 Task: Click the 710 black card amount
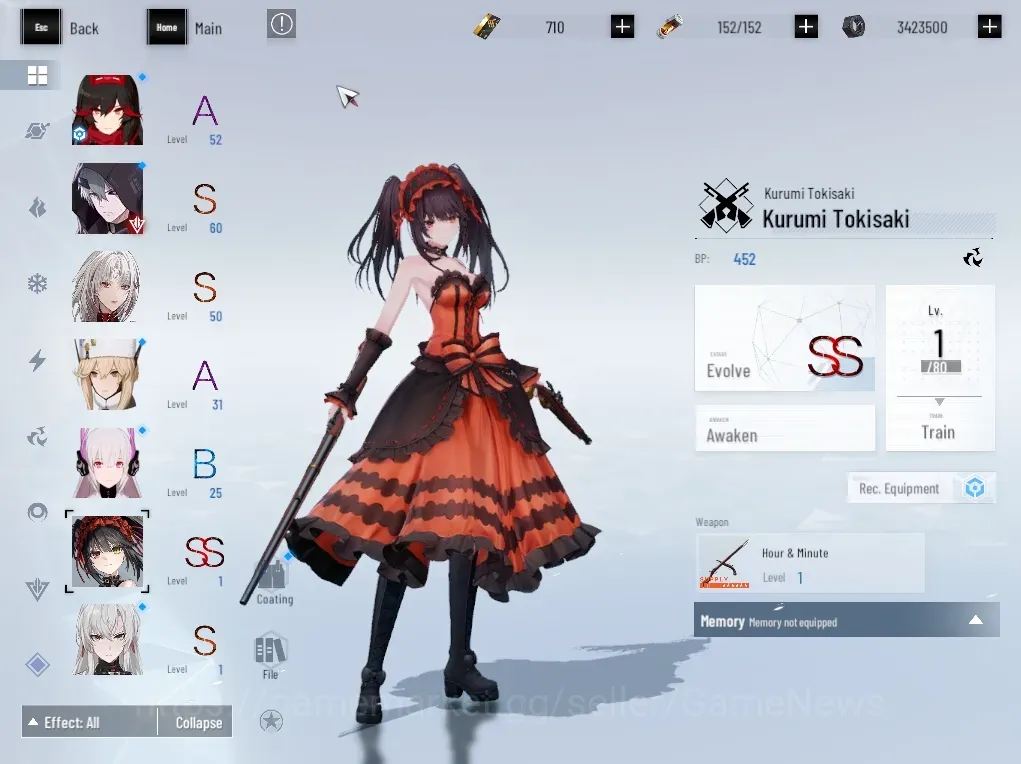click(x=555, y=27)
